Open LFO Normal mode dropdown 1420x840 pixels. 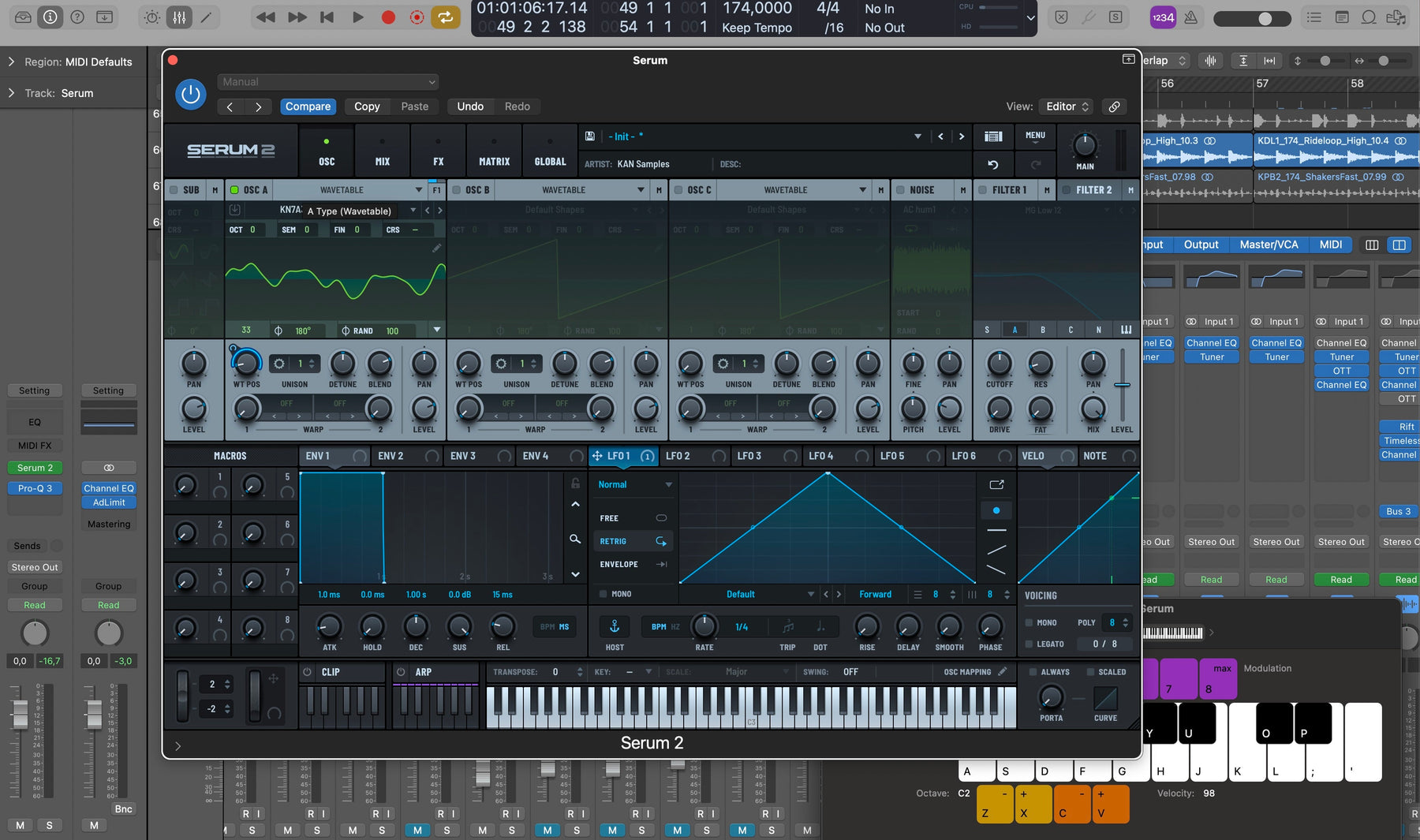[x=634, y=484]
